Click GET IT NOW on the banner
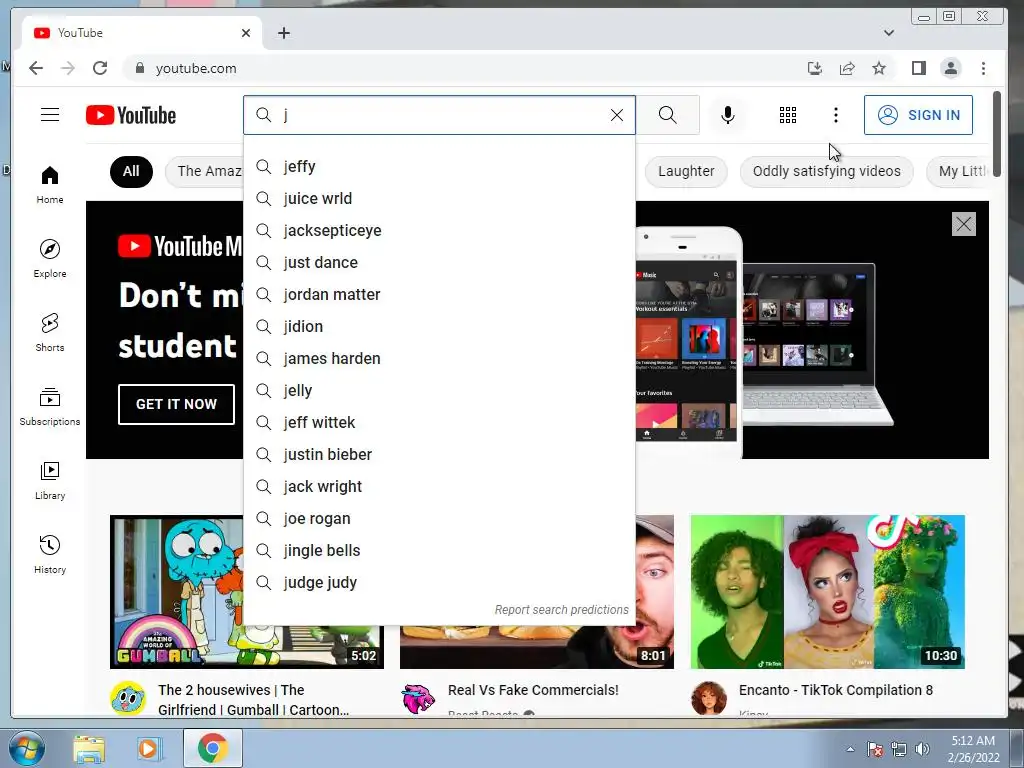This screenshot has width=1024, height=768. 176,404
